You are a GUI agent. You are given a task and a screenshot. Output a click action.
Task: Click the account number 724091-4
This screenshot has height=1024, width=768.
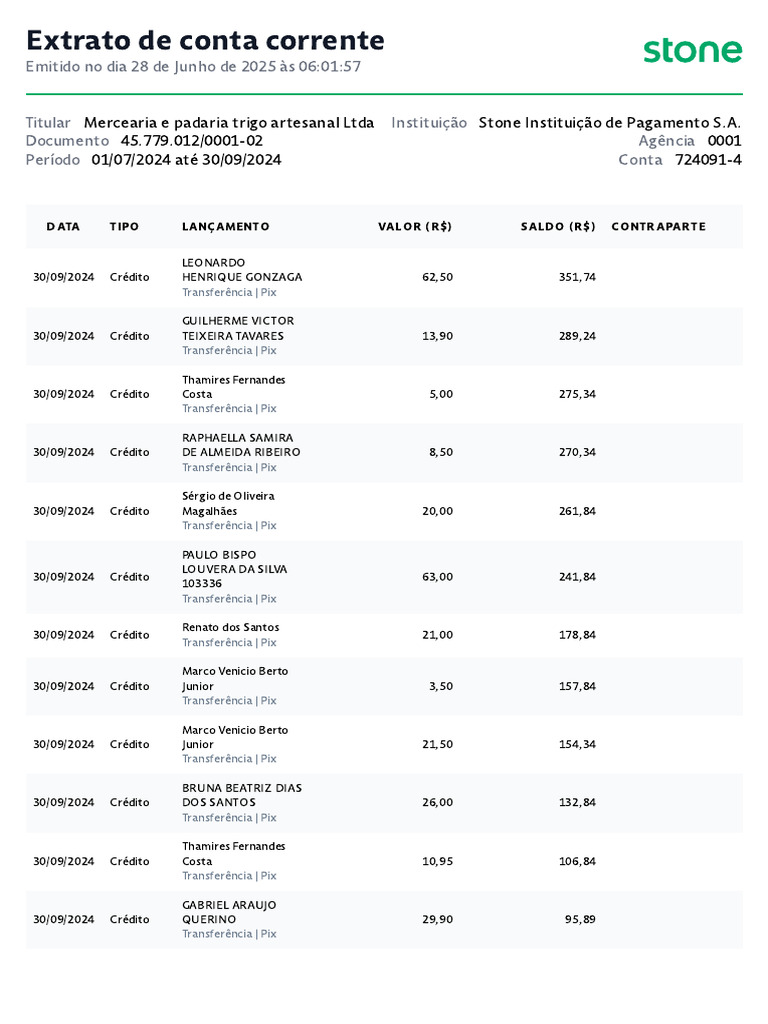pos(708,160)
